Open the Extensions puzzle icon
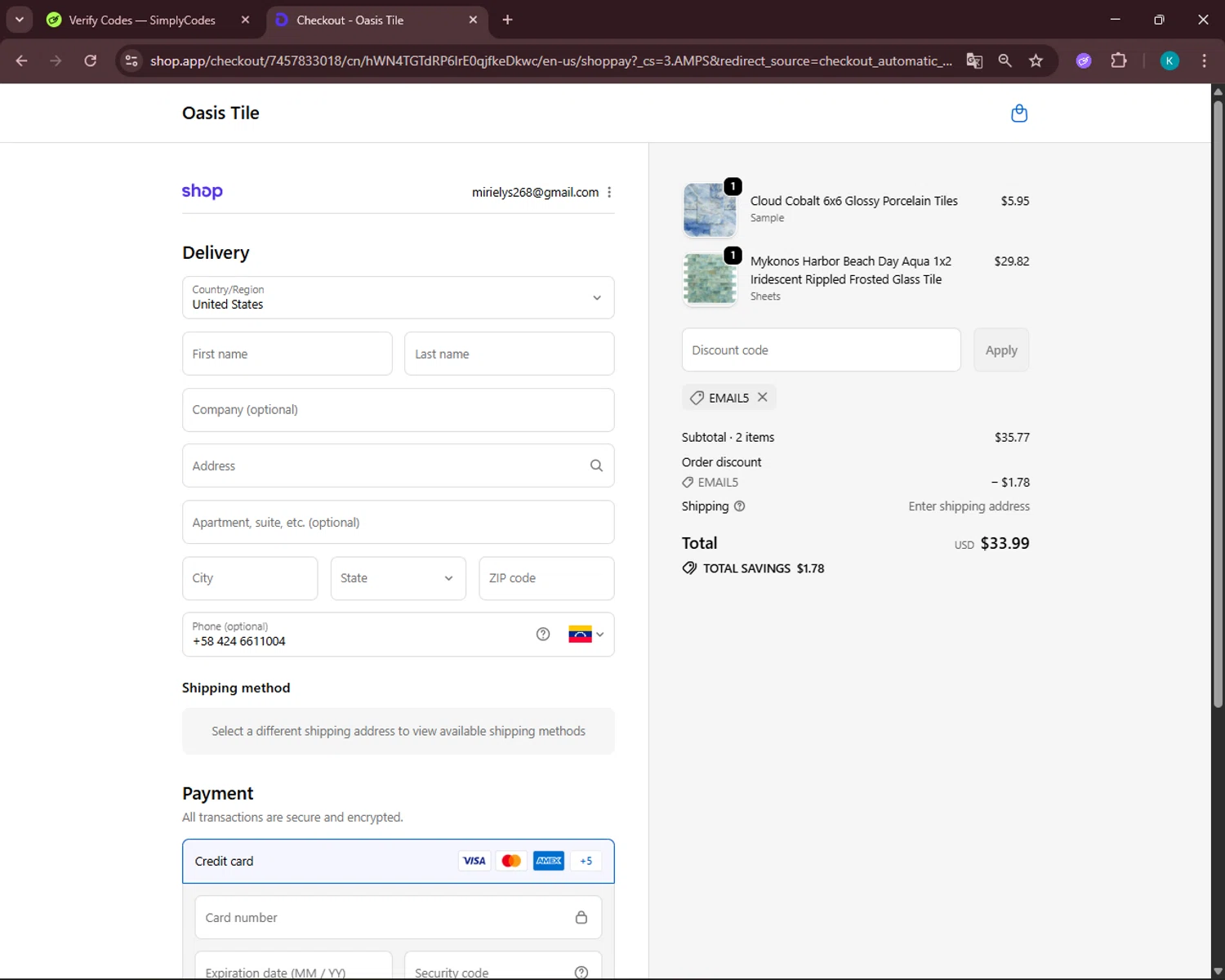Screen dimensions: 1225x980 (1119, 60)
